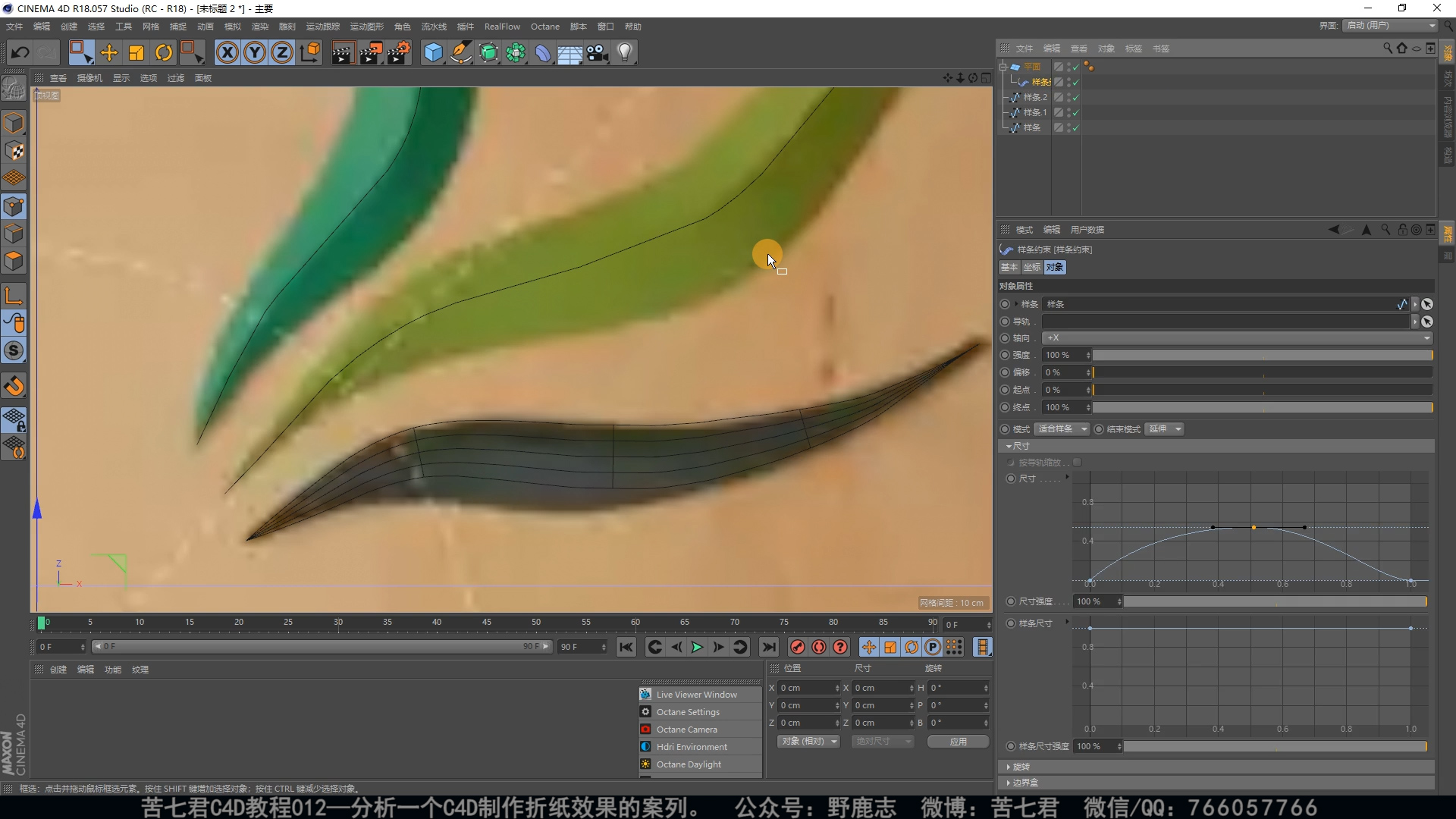Toggle the Z axis lock
Image resolution: width=1456 pixels, height=819 pixels.
282,52
